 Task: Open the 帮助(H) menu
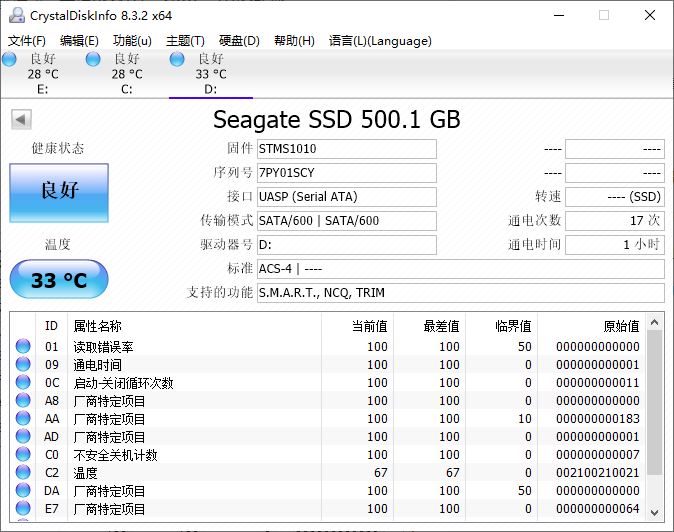click(294, 41)
